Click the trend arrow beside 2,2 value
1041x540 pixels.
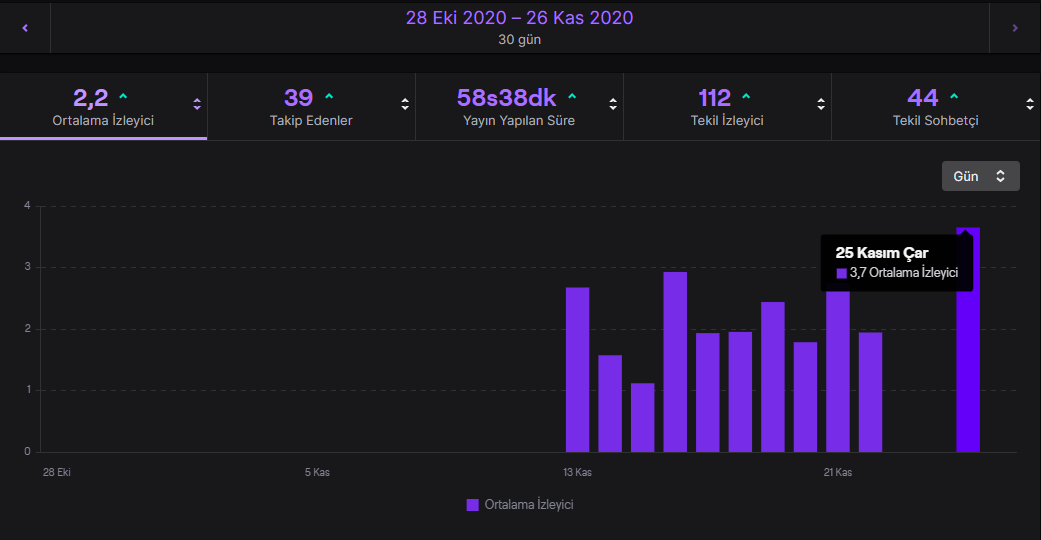[x=123, y=97]
